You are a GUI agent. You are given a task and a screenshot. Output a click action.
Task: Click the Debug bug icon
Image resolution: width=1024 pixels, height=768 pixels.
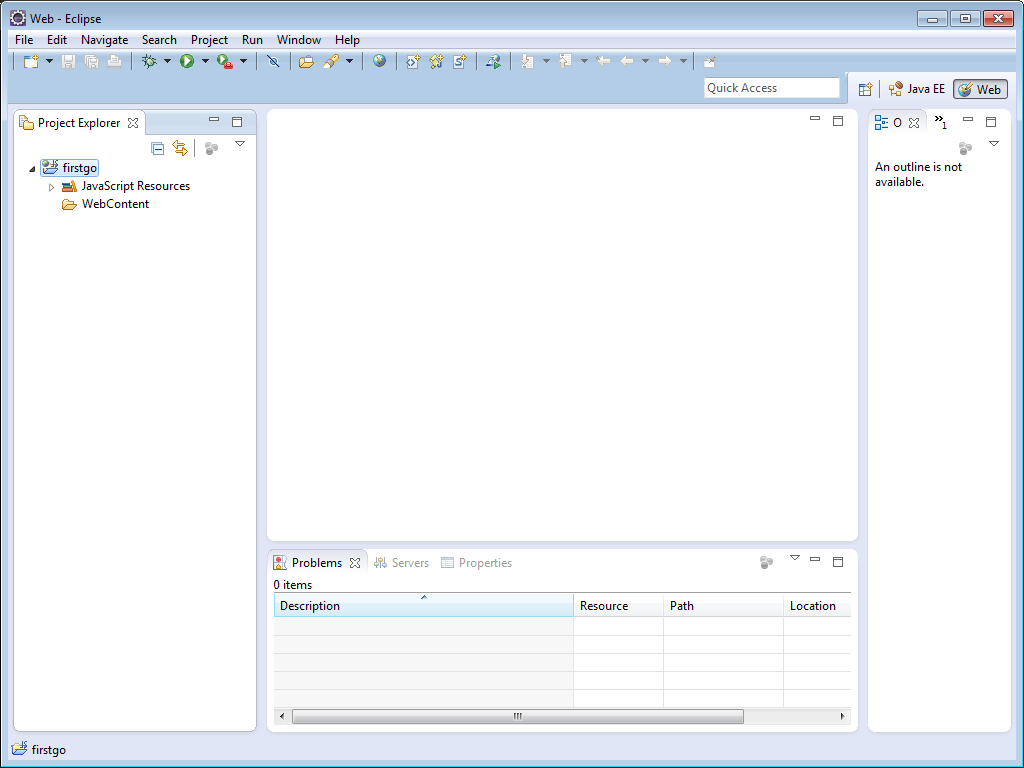click(x=150, y=61)
